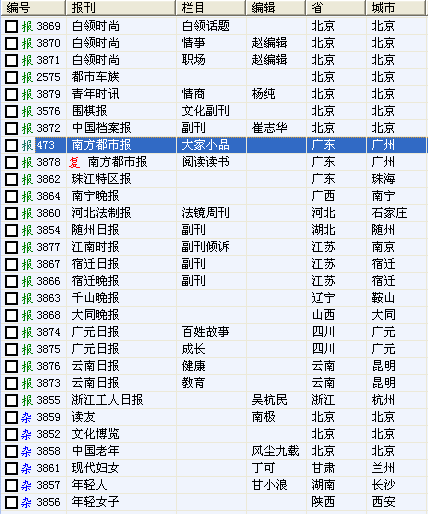Click the 省 column header
This screenshot has height=514, width=428.
click(335, 8)
